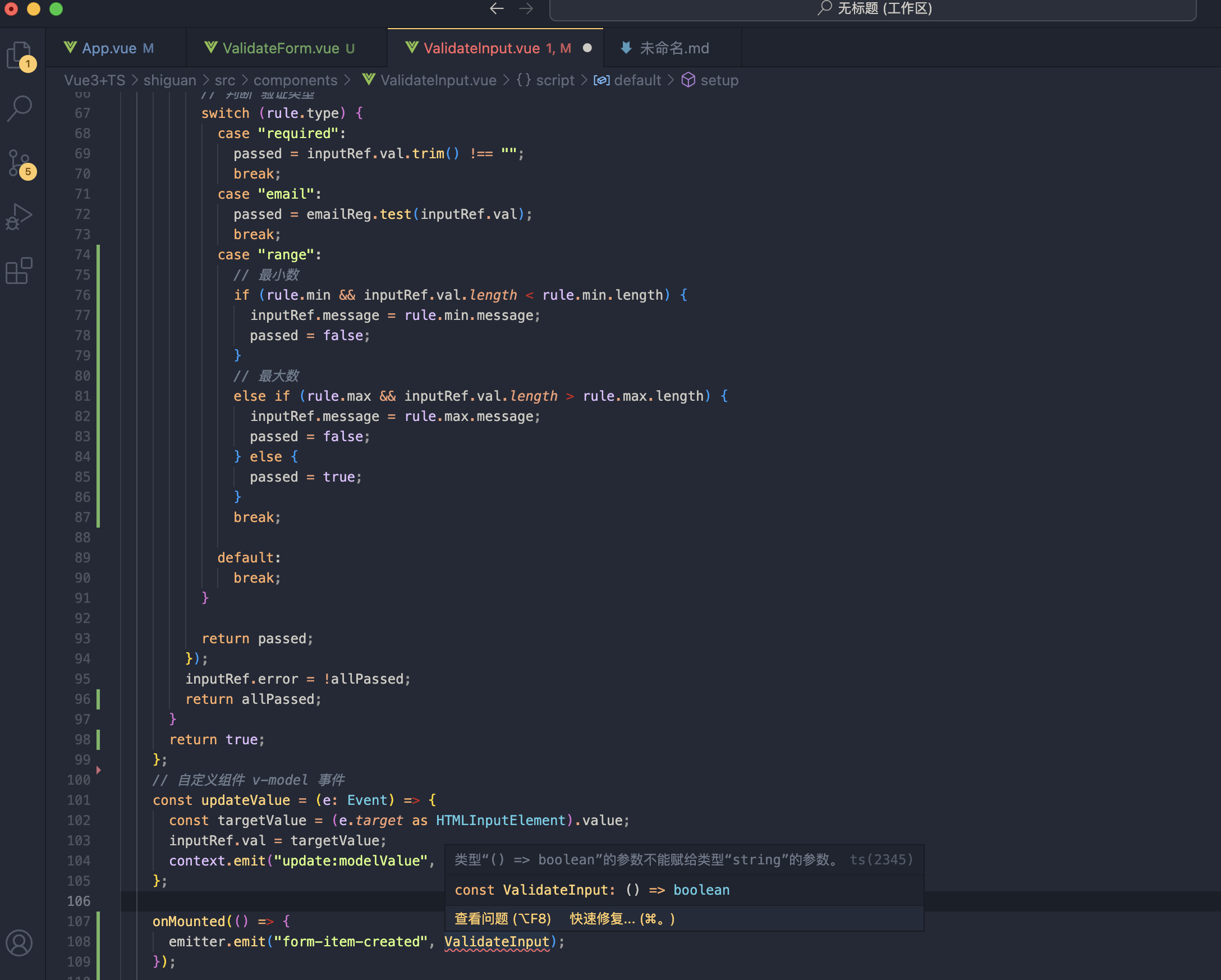The image size is (1221, 980).
Task: Click the 'case "email":' line
Action: point(269,194)
